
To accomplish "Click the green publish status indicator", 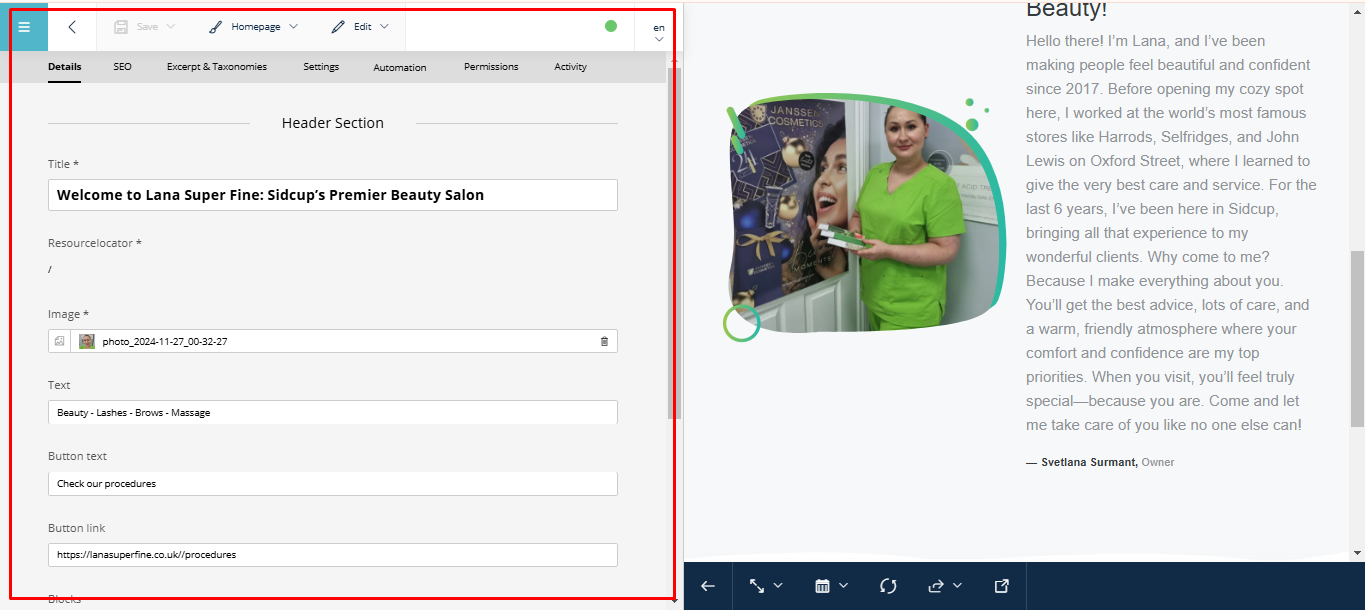I will pos(611,26).
